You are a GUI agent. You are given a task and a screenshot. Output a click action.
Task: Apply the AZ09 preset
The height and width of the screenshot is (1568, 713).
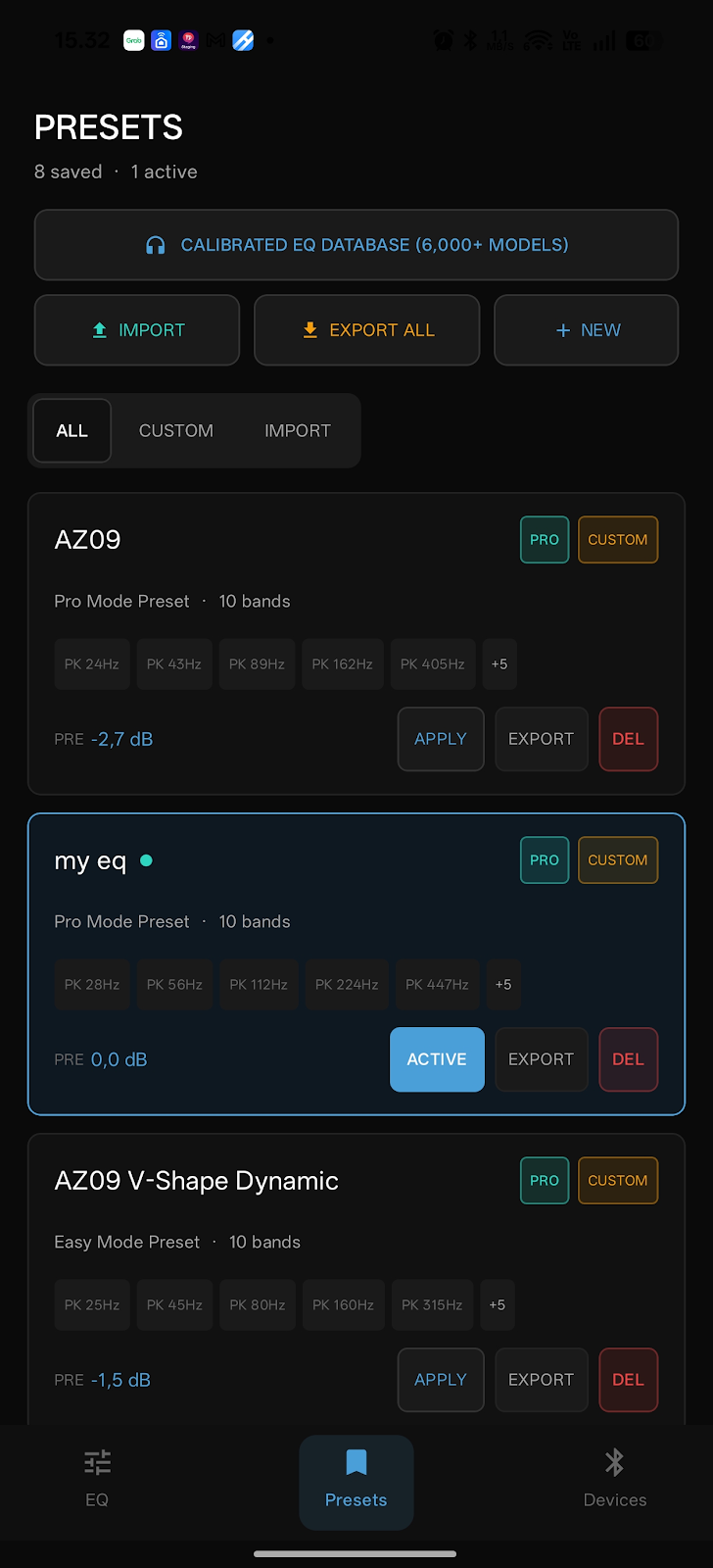pos(441,739)
